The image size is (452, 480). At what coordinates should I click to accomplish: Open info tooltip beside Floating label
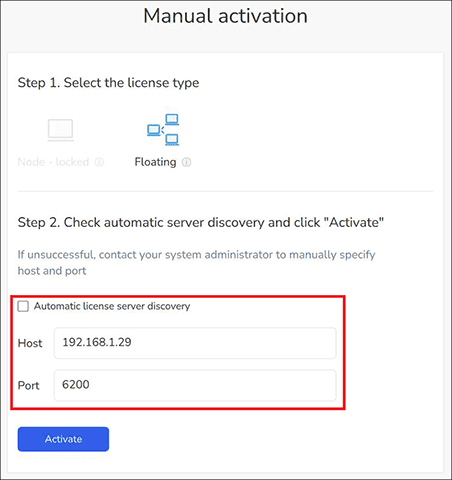187,162
